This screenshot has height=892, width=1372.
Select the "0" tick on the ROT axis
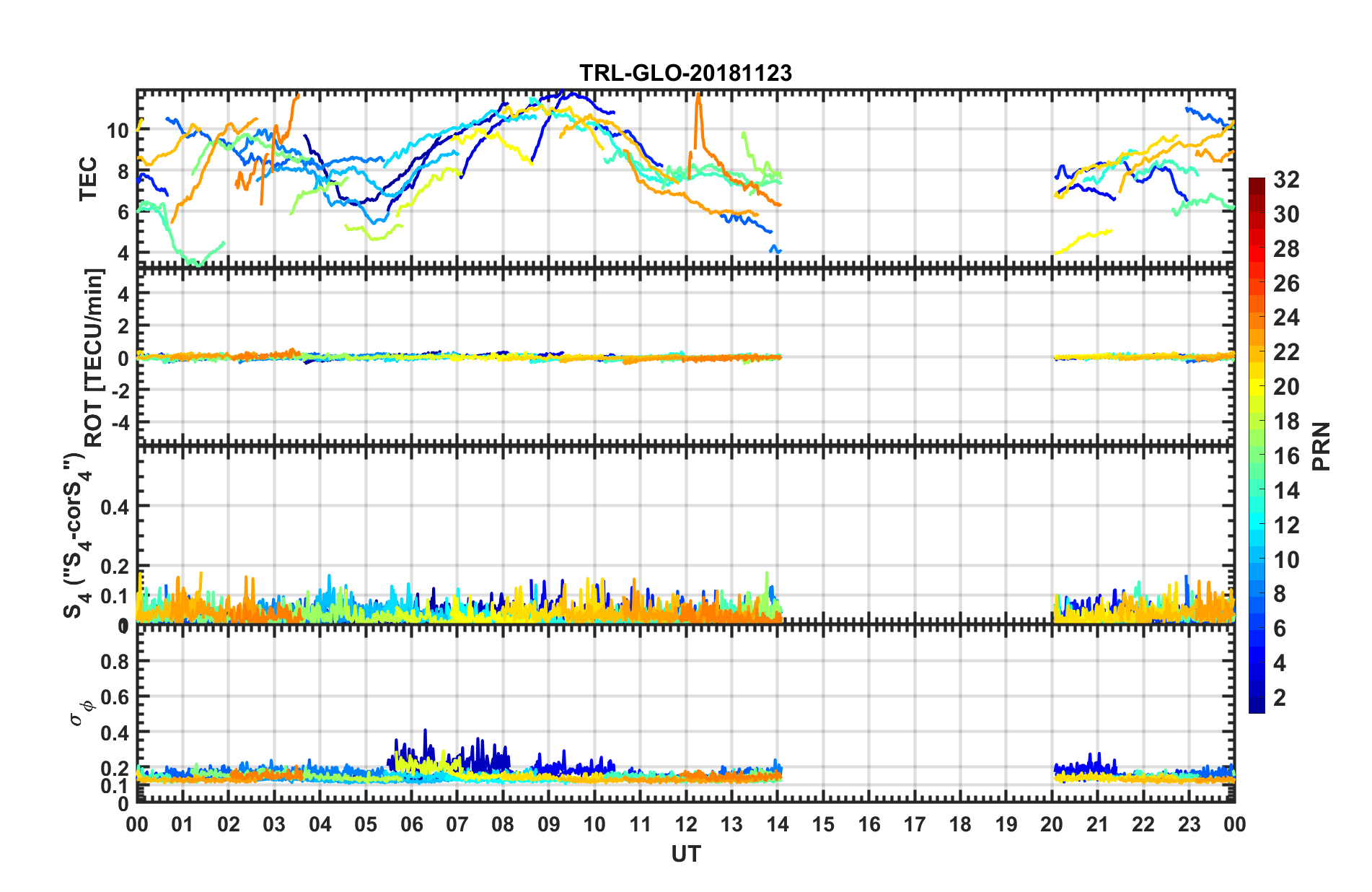click(123, 358)
